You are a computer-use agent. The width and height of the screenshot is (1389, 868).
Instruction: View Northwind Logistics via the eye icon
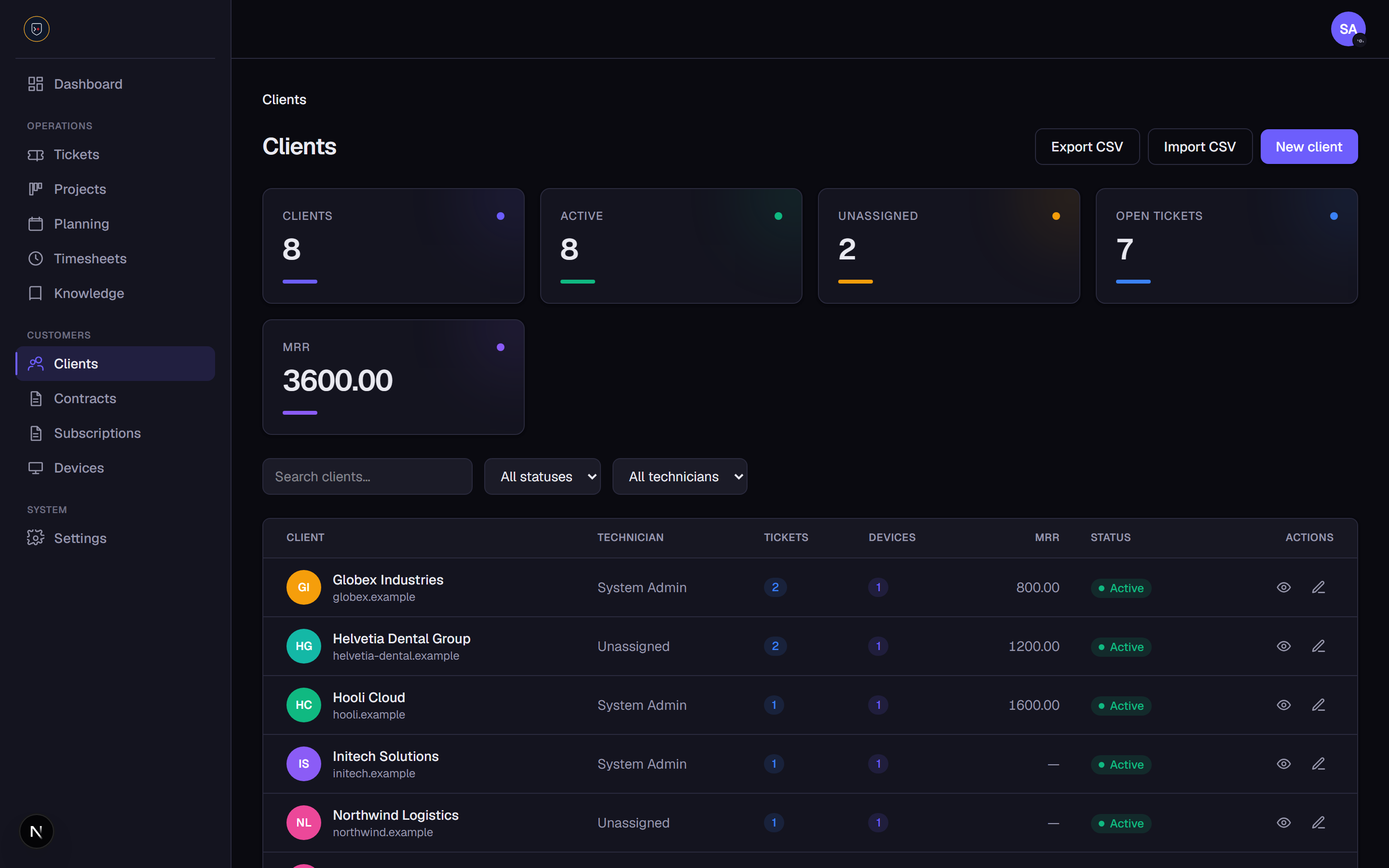click(x=1284, y=823)
